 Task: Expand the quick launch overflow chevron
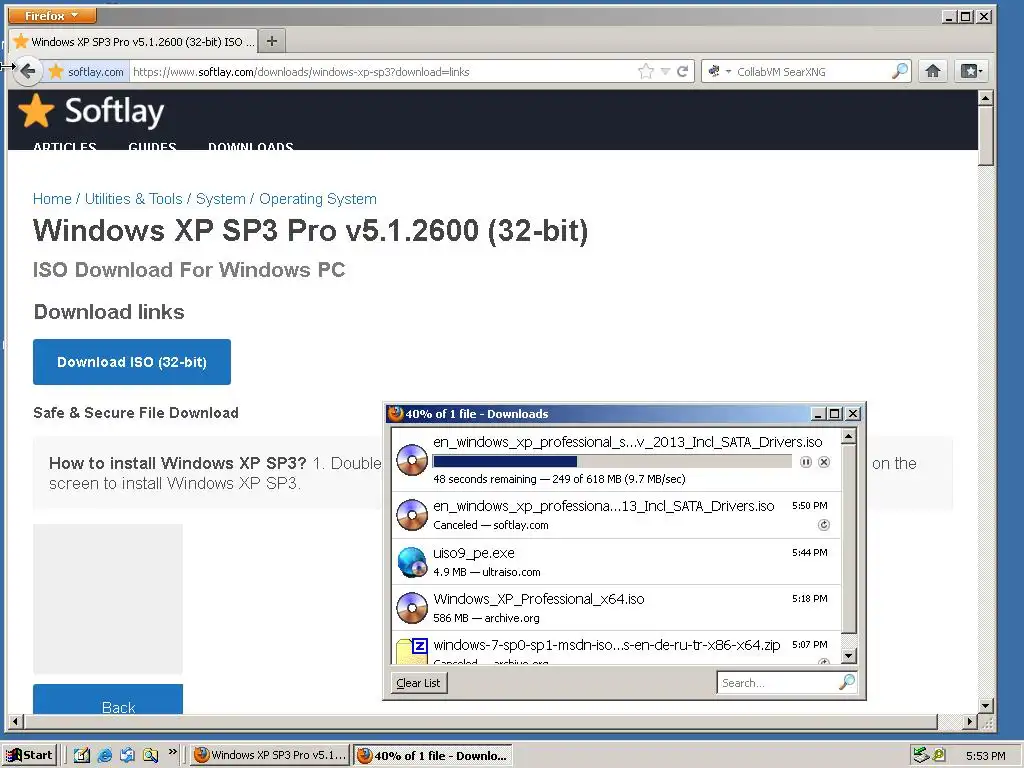(x=172, y=752)
